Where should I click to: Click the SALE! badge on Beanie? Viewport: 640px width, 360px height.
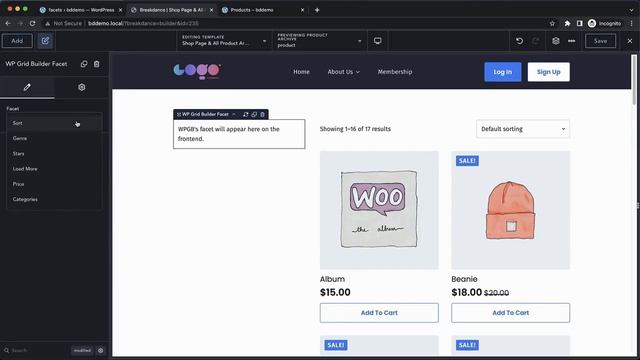pyautogui.click(x=467, y=161)
